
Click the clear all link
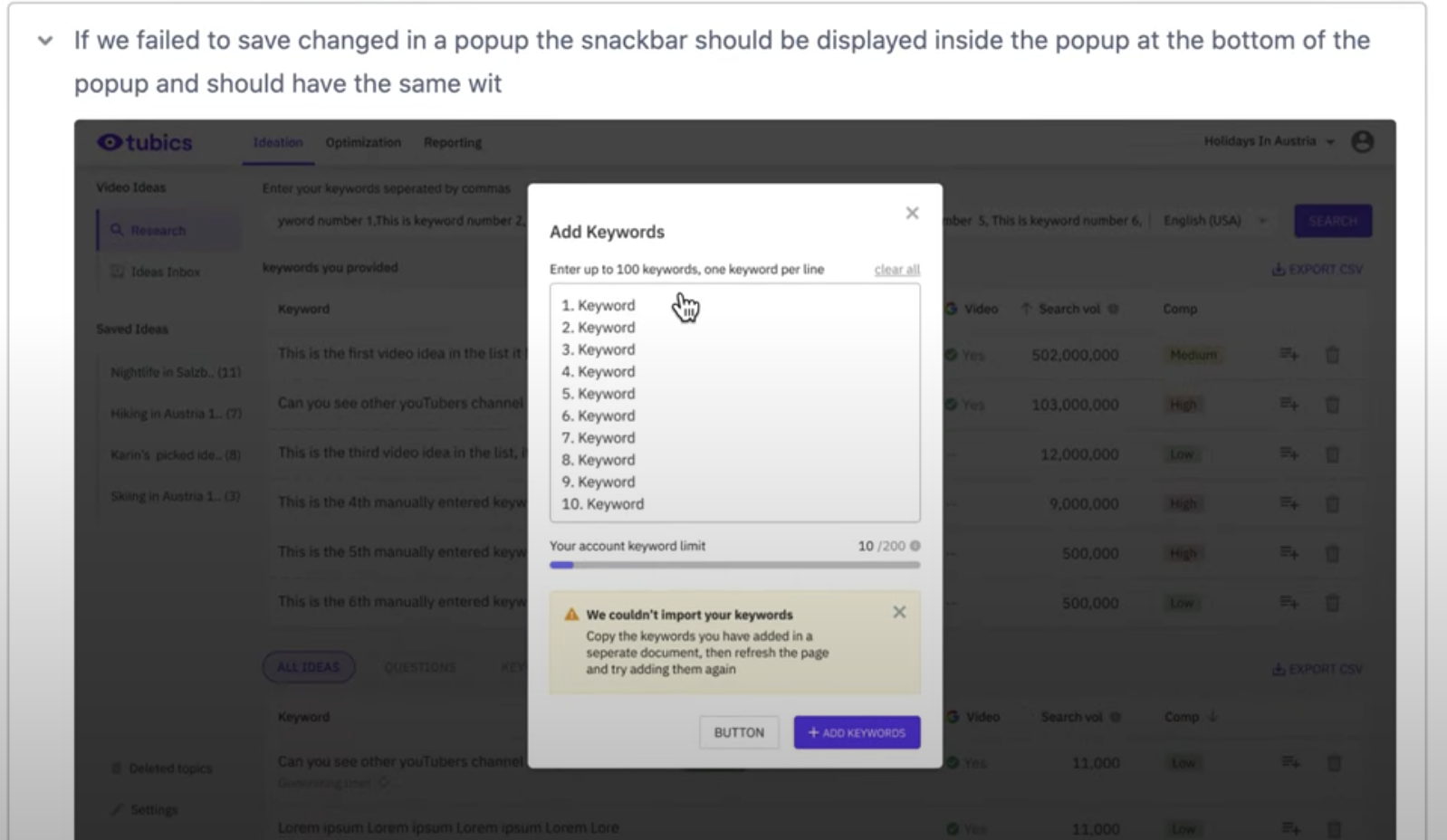pyautogui.click(x=896, y=269)
